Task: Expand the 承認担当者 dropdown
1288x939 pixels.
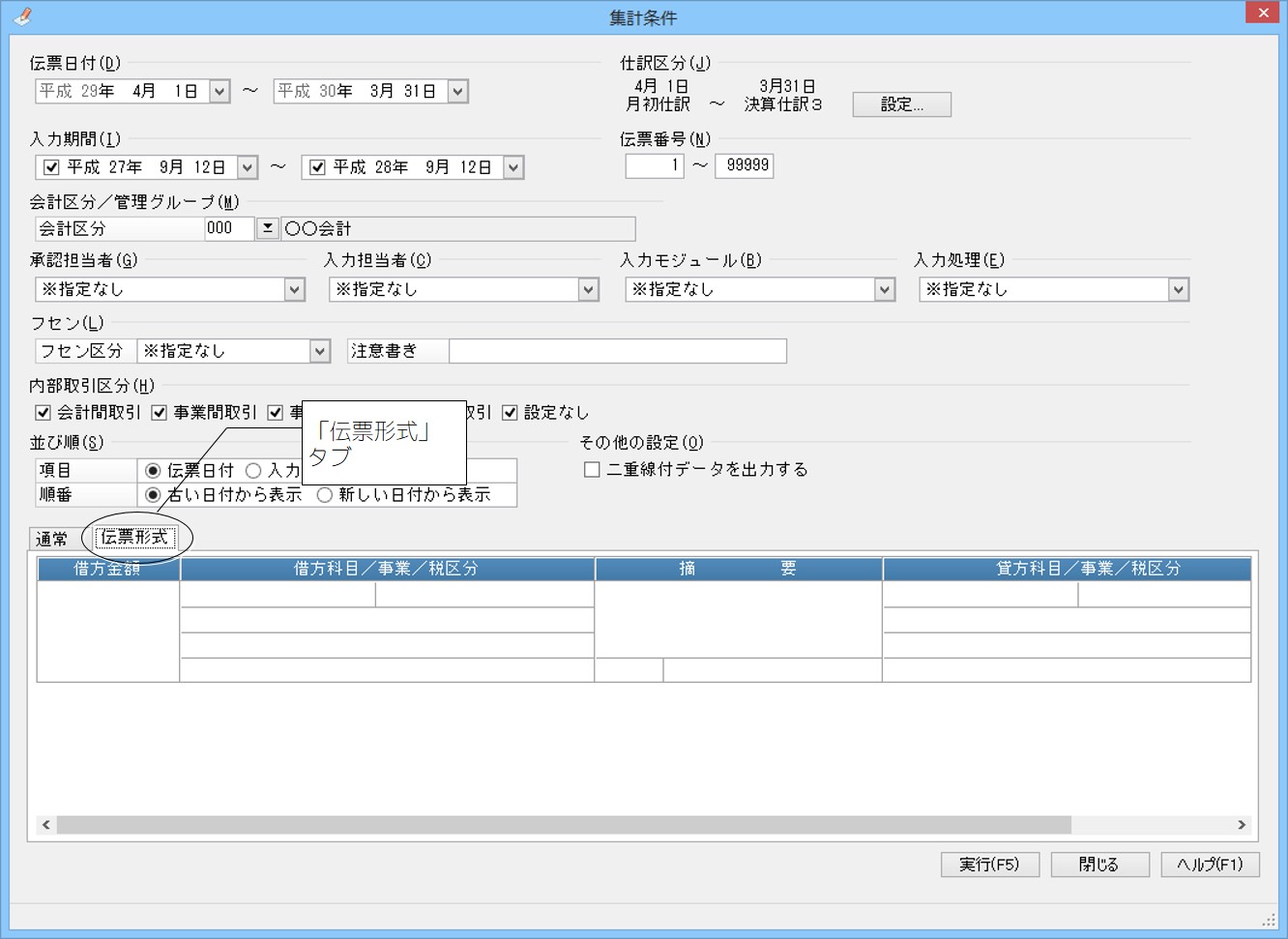Action: coord(294,290)
